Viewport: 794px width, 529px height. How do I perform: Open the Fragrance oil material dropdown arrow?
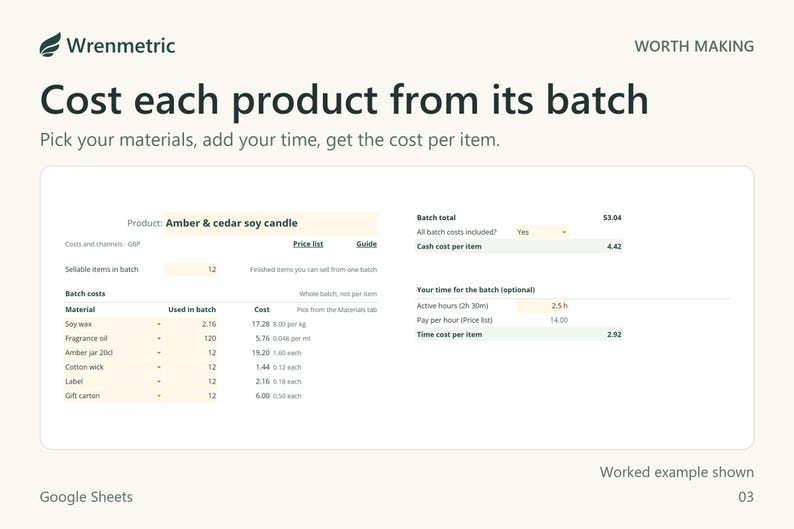tap(158, 338)
